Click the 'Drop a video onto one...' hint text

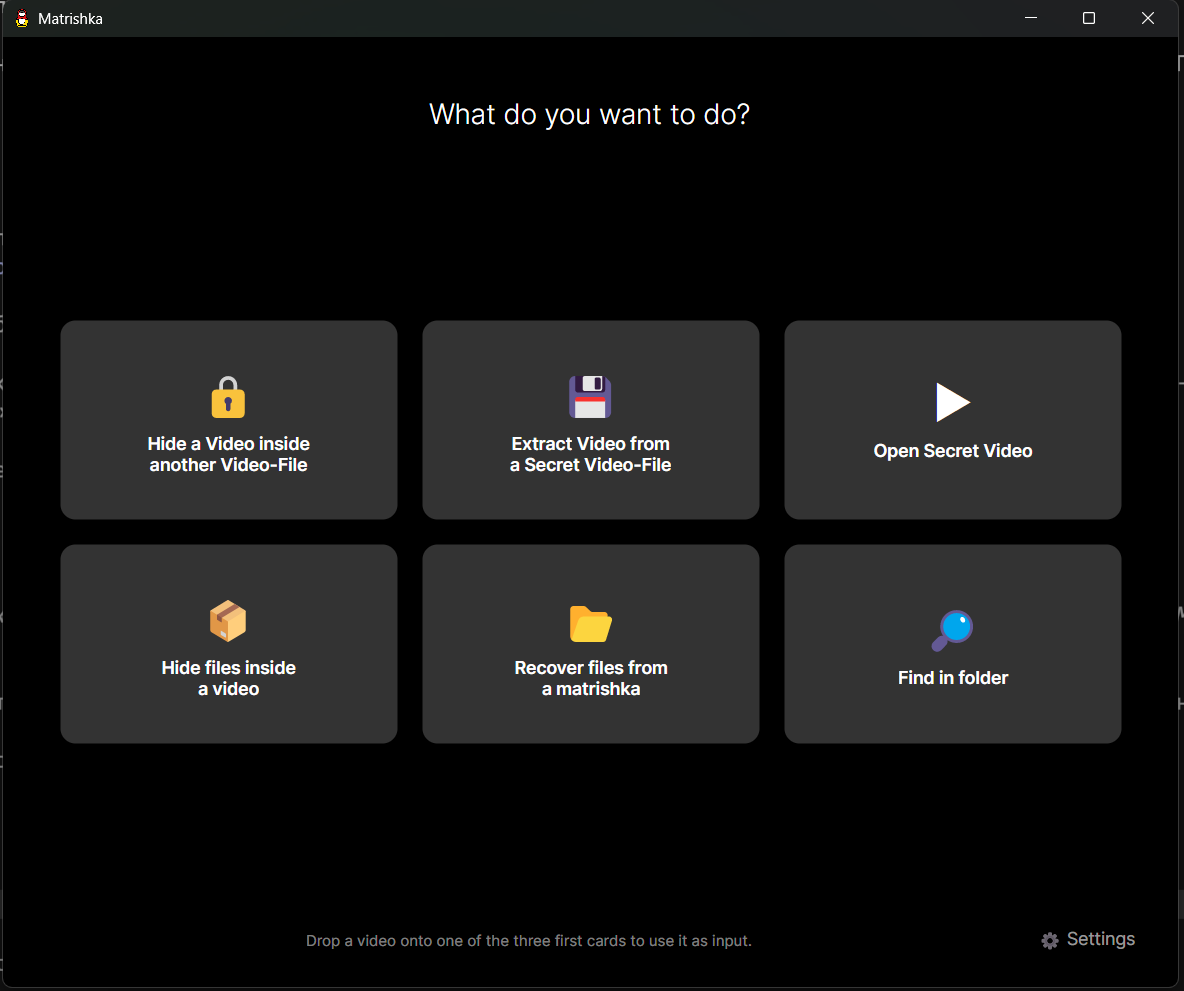529,941
